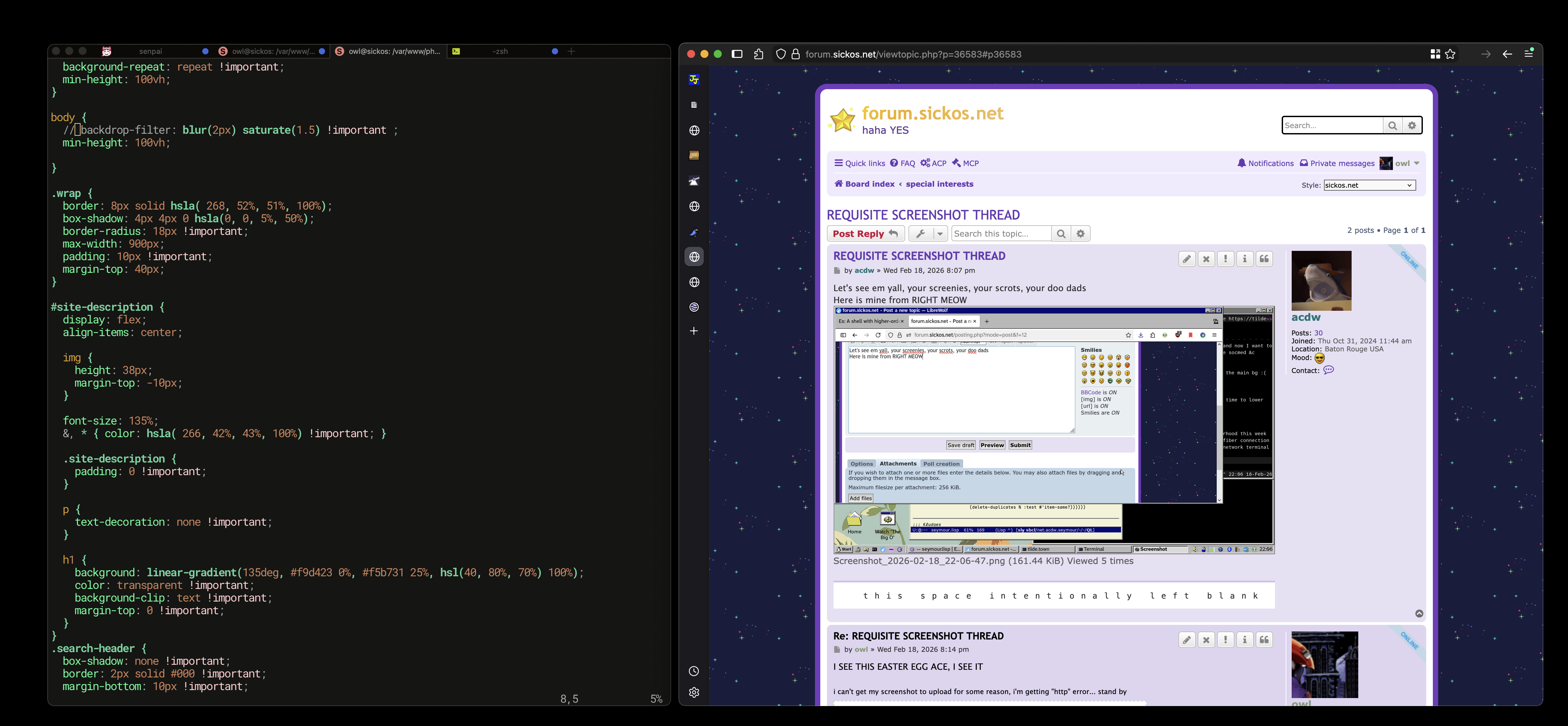Expand the topic tools wrench dropdown

point(928,234)
